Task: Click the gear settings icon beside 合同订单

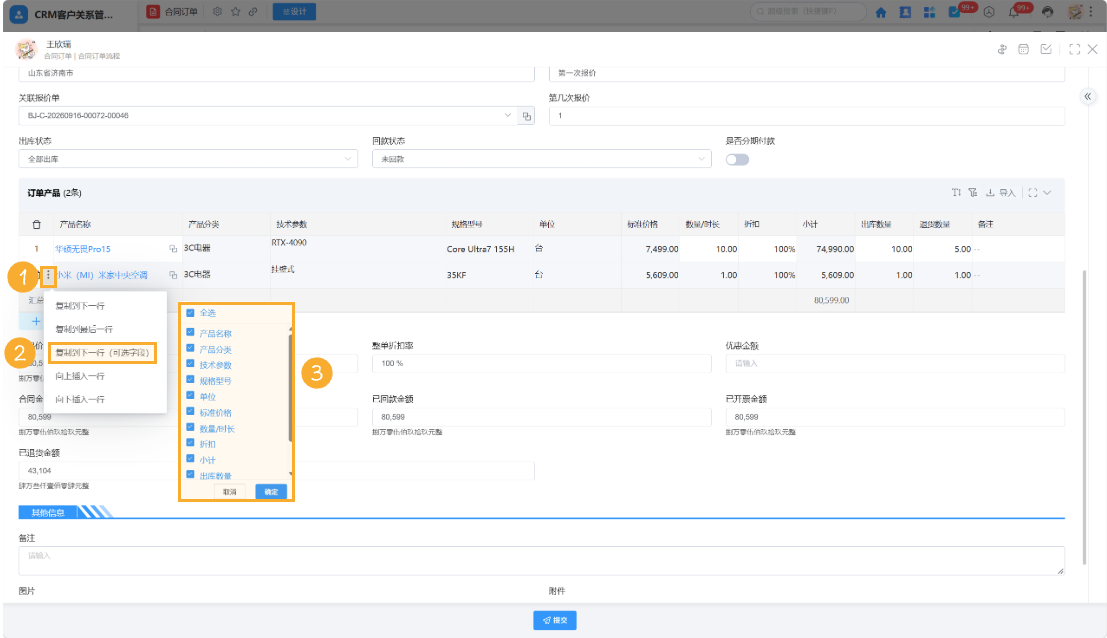Action: [217, 11]
